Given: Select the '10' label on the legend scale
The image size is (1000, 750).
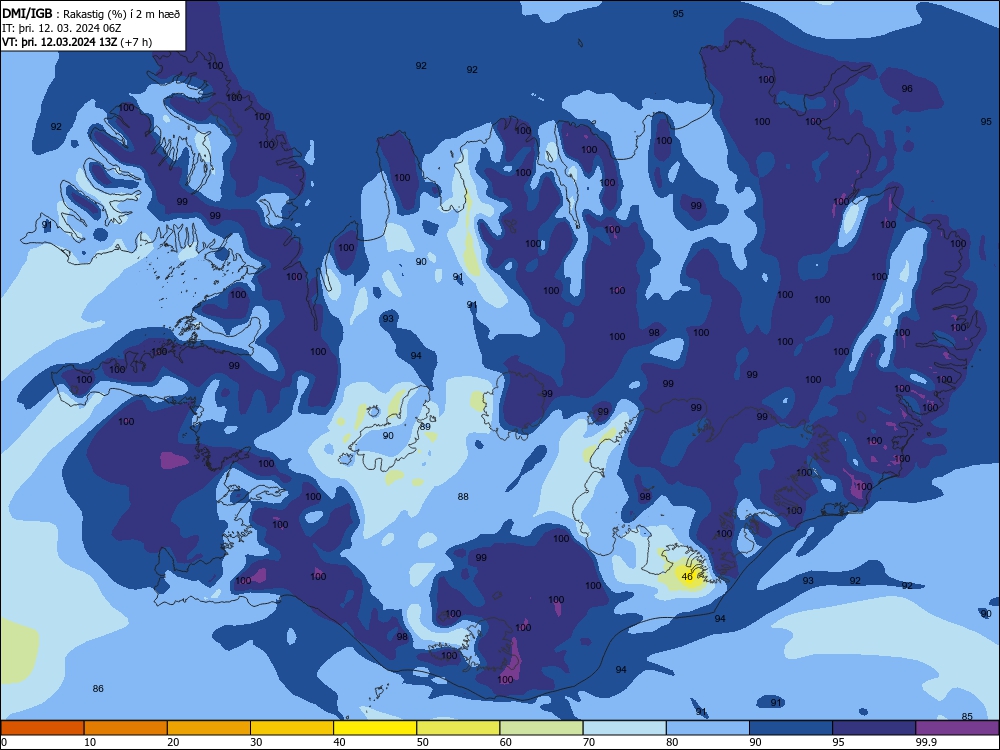Looking at the screenshot, I should [90, 742].
